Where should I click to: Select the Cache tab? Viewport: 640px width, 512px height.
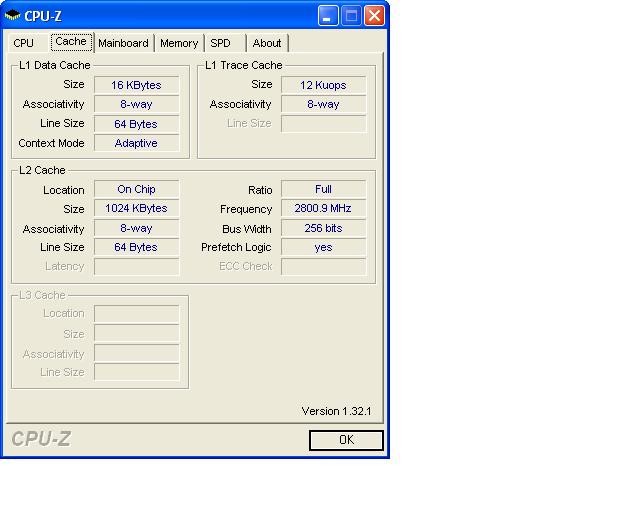71,42
